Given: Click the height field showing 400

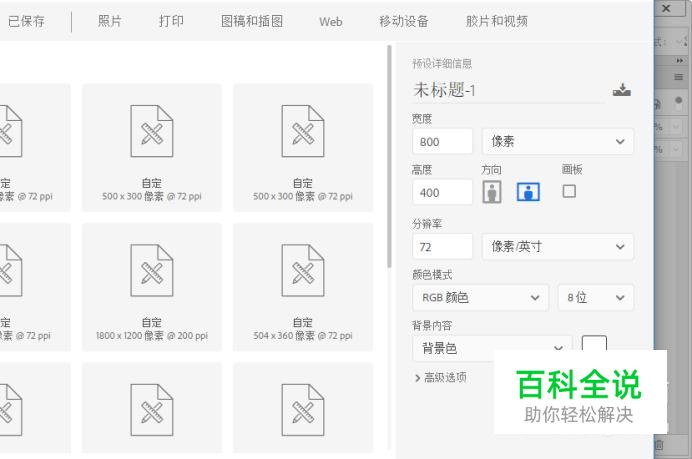Looking at the screenshot, I should tap(442, 192).
